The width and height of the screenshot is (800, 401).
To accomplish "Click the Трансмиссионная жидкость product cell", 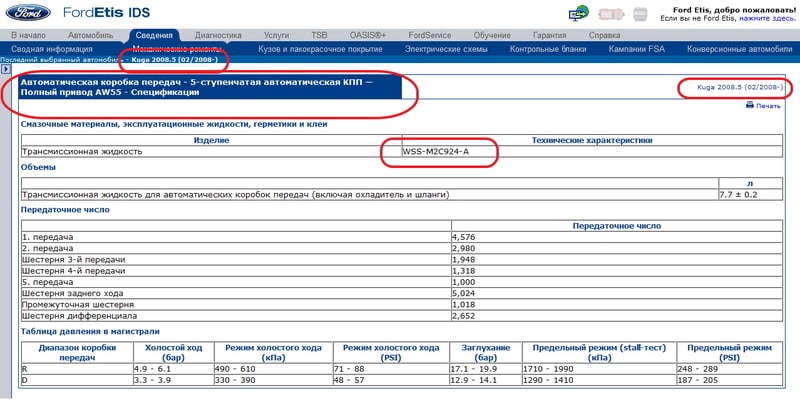I will click(x=212, y=152).
